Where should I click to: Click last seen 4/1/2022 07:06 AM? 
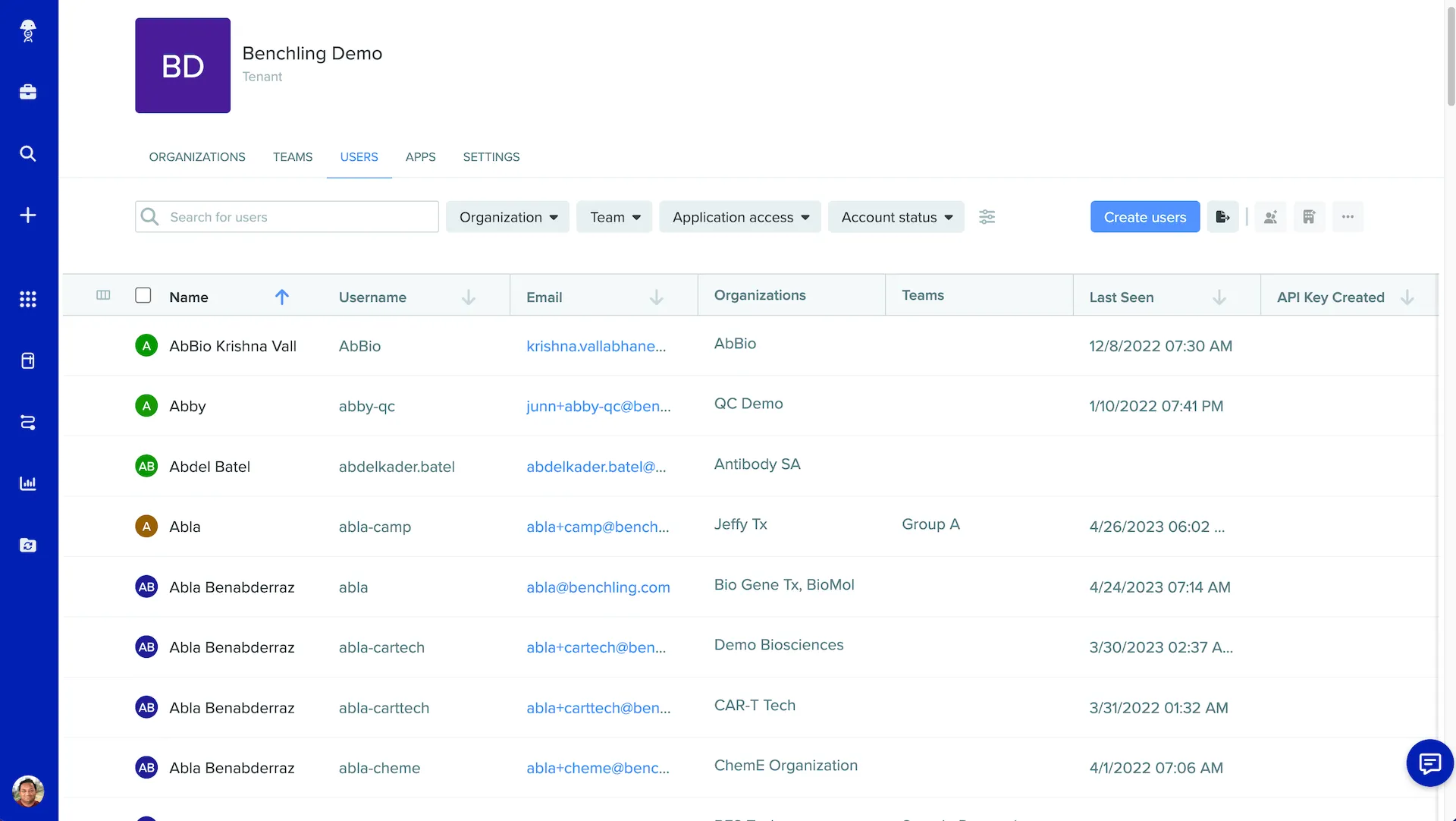point(1156,768)
